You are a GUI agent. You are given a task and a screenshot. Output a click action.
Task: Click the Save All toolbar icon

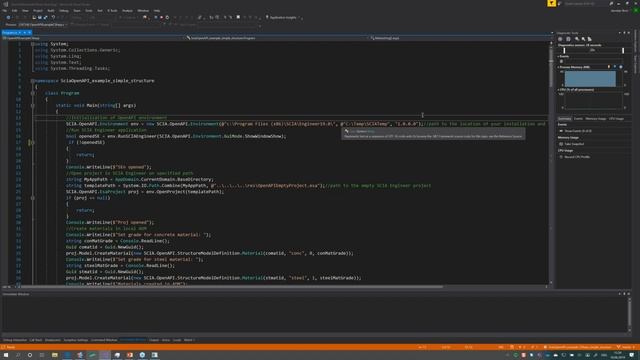(45, 18)
